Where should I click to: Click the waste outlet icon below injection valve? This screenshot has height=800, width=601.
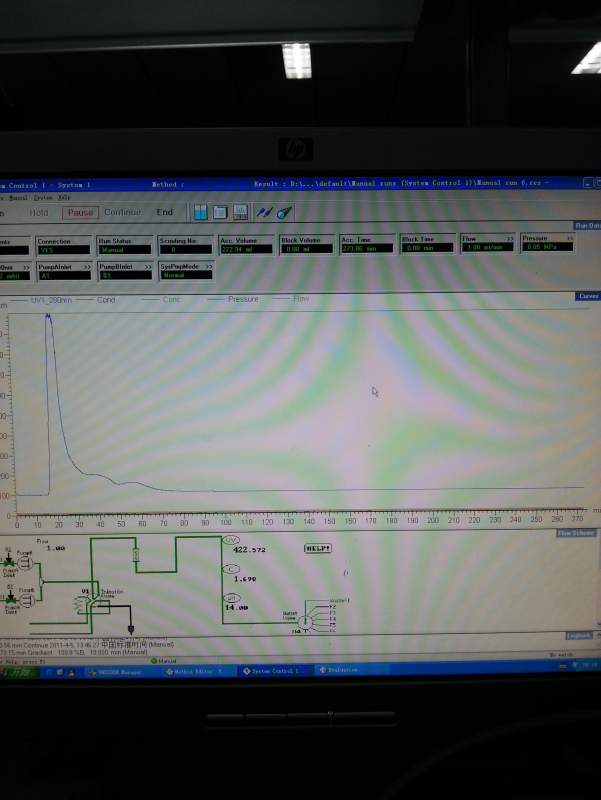131,630
